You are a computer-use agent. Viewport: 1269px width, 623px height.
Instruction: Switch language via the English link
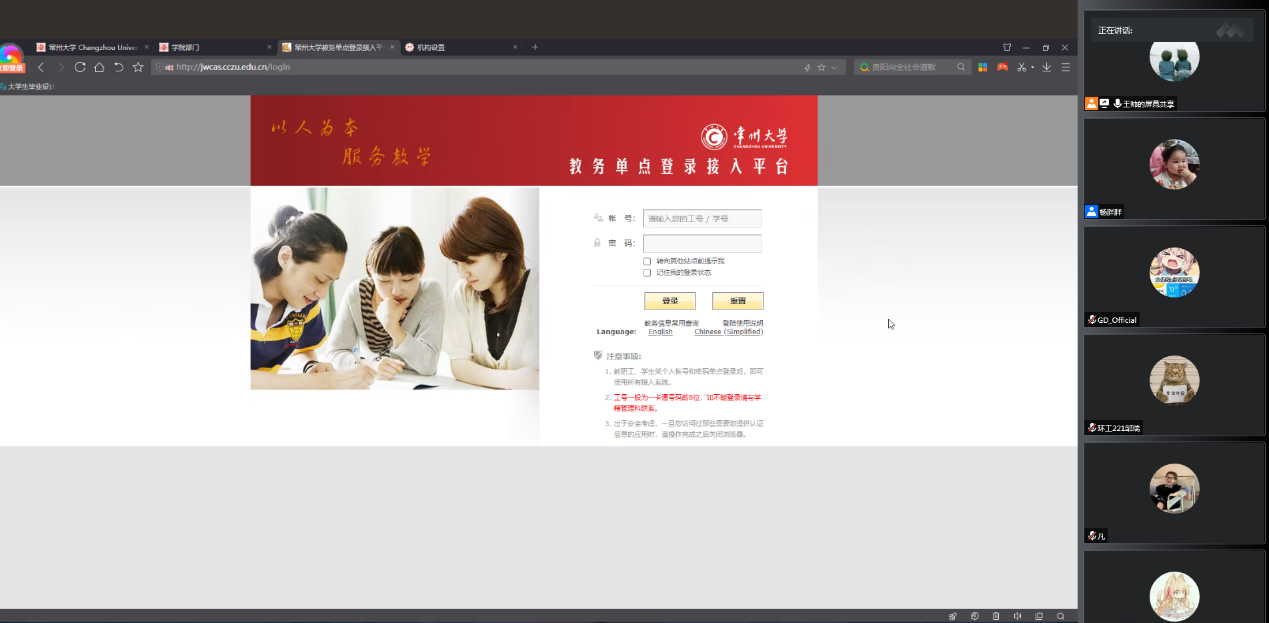(x=660, y=332)
